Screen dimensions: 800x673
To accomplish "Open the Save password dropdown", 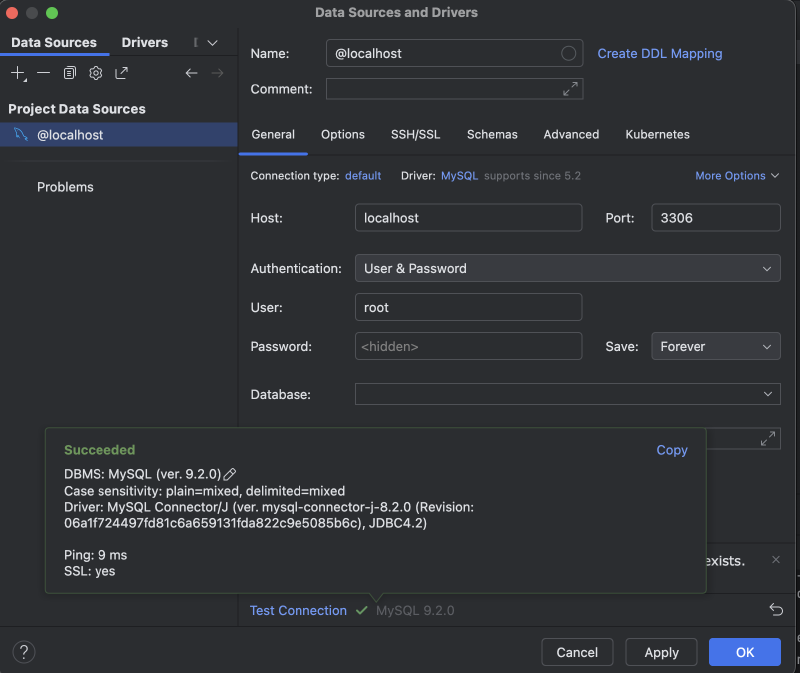I will click(x=715, y=346).
